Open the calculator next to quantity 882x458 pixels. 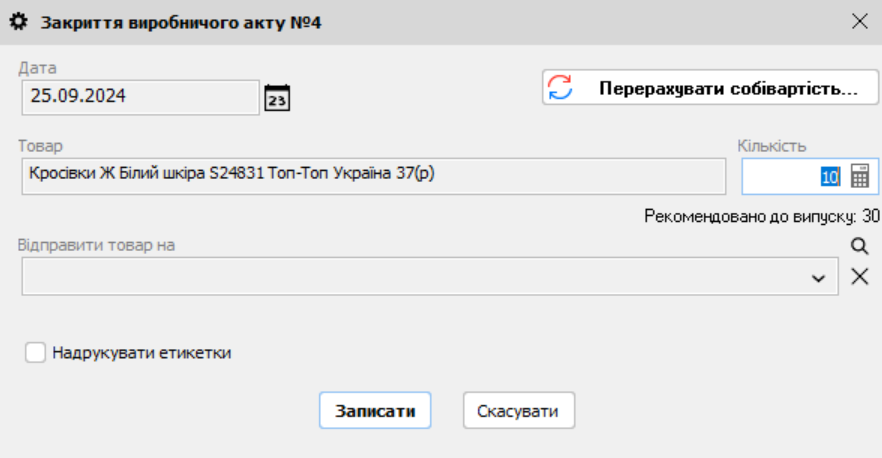click(860, 177)
